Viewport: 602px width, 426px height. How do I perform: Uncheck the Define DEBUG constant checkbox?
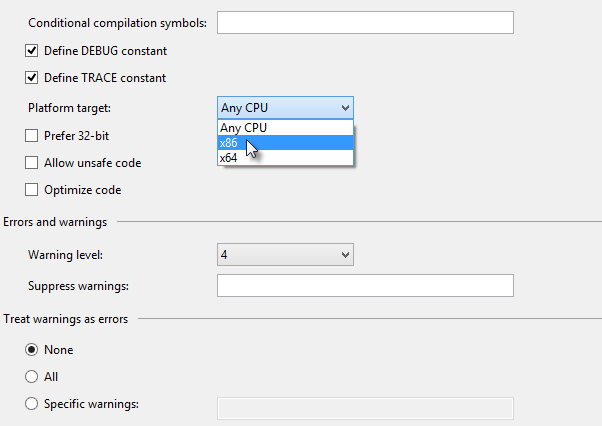point(32,51)
